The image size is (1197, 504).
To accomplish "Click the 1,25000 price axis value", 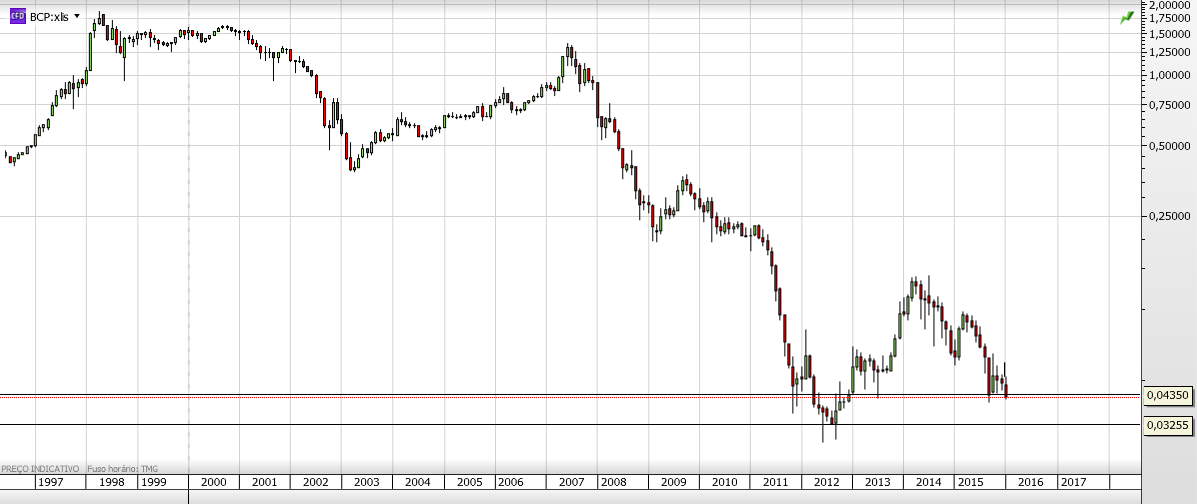I will point(1169,53).
